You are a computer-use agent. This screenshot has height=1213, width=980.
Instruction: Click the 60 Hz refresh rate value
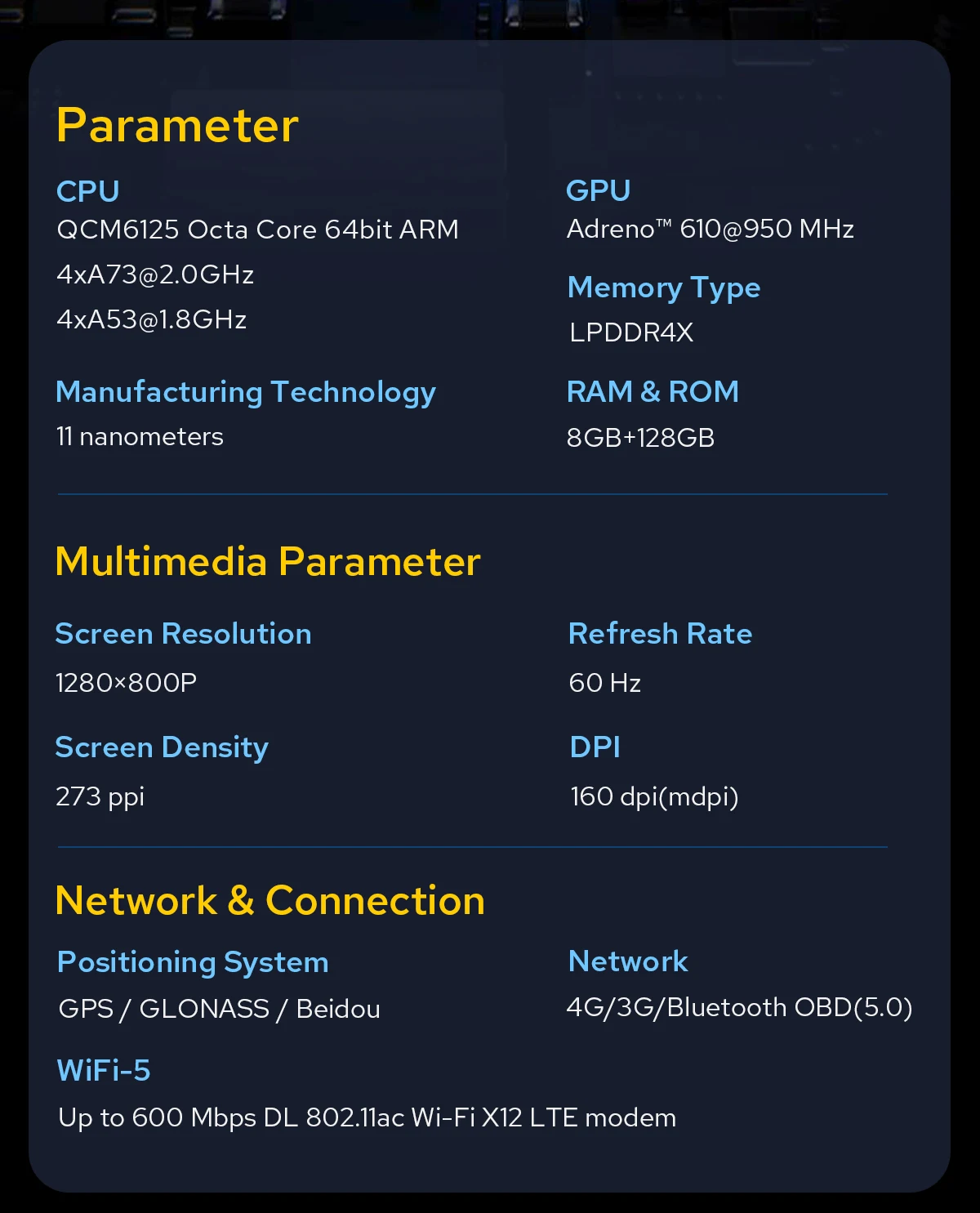pyautogui.click(x=604, y=683)
